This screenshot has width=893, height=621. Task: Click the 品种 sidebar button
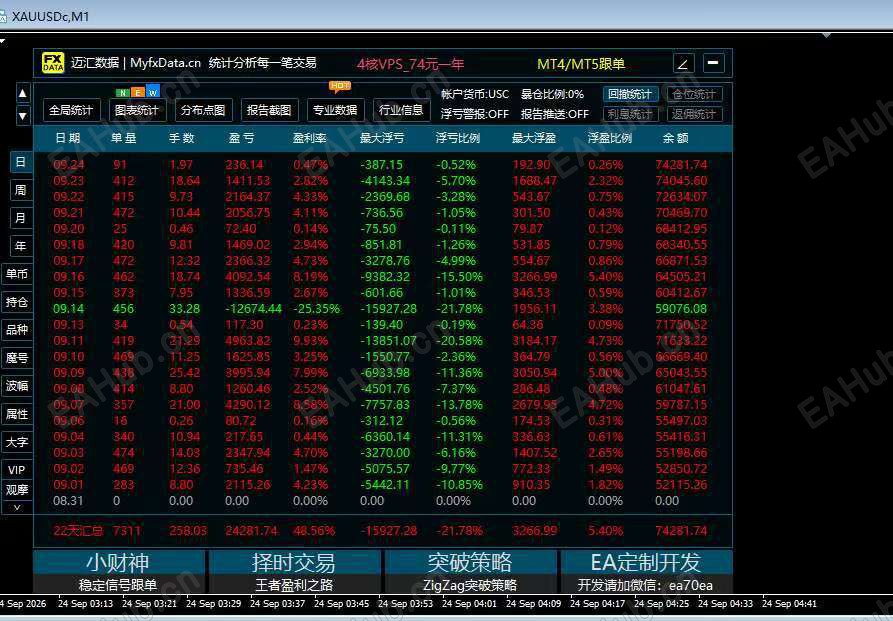click(17, 329)
